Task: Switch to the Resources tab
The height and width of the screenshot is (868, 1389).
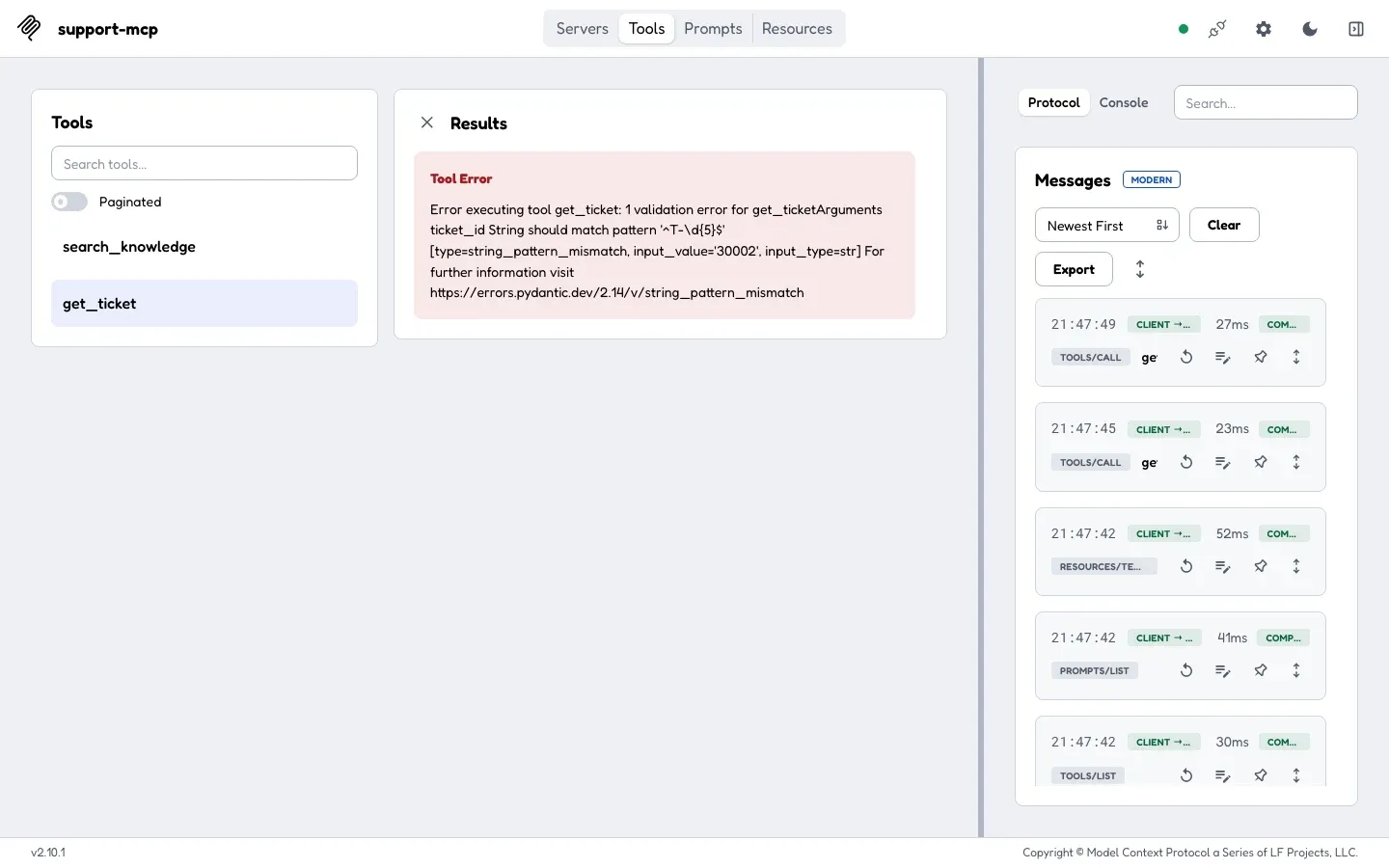Action: point(797,29)
